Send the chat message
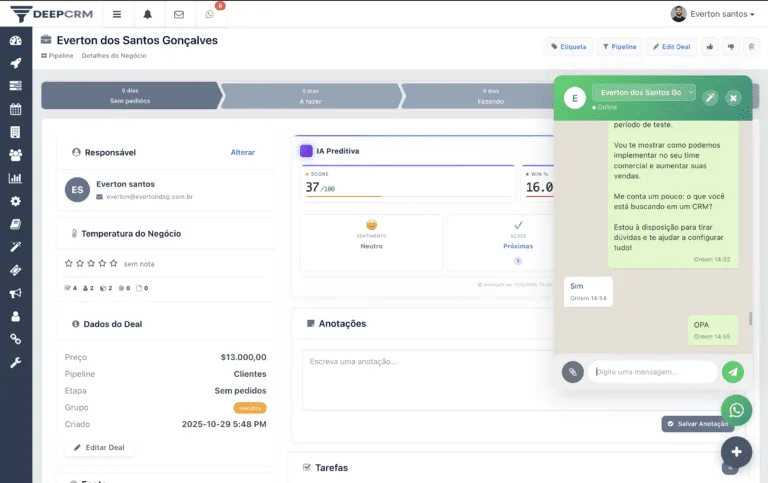This screenshot has width=768, height=483. coord(733,372)
